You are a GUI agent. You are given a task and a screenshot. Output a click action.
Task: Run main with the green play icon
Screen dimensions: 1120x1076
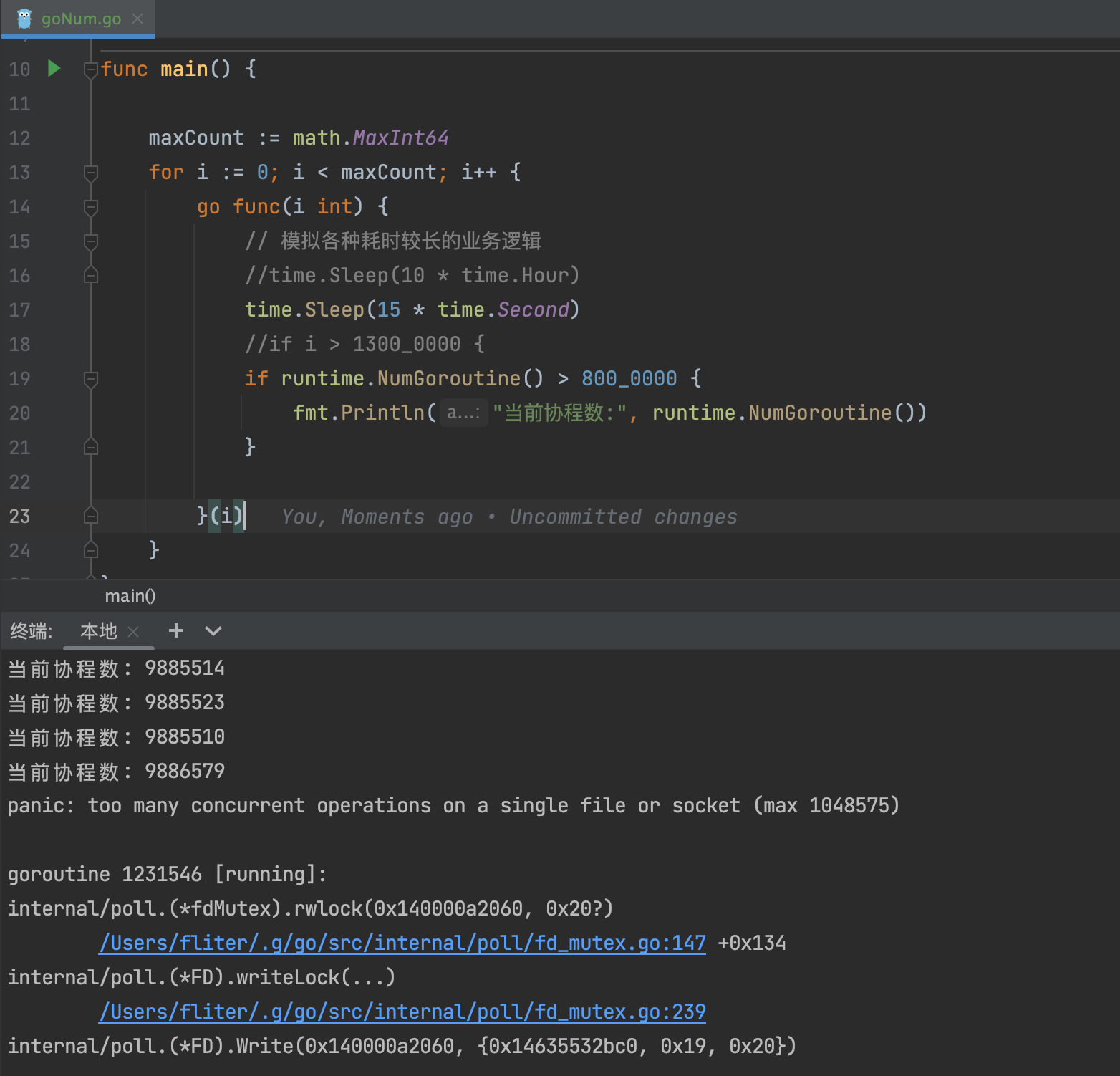point(54,69)
